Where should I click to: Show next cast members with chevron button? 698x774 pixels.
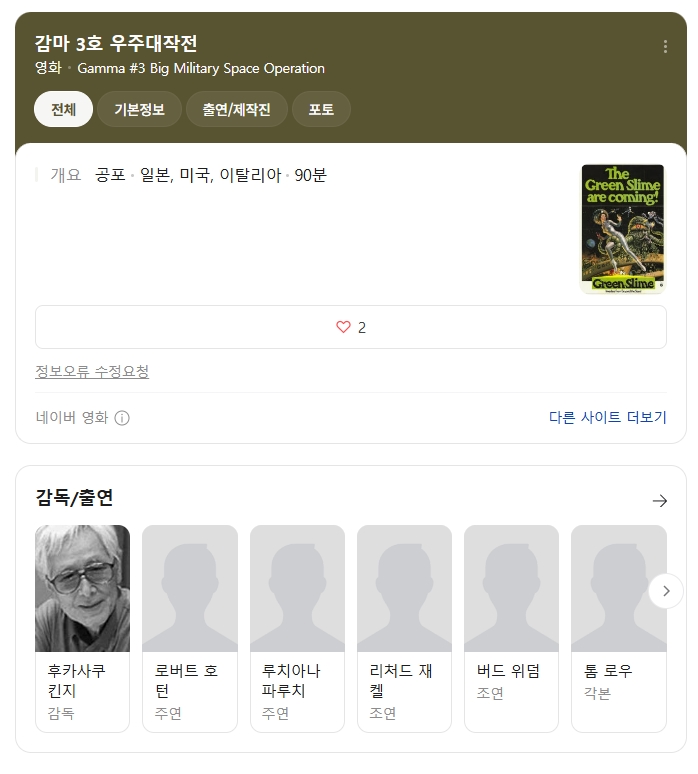(x=666, y=591)
